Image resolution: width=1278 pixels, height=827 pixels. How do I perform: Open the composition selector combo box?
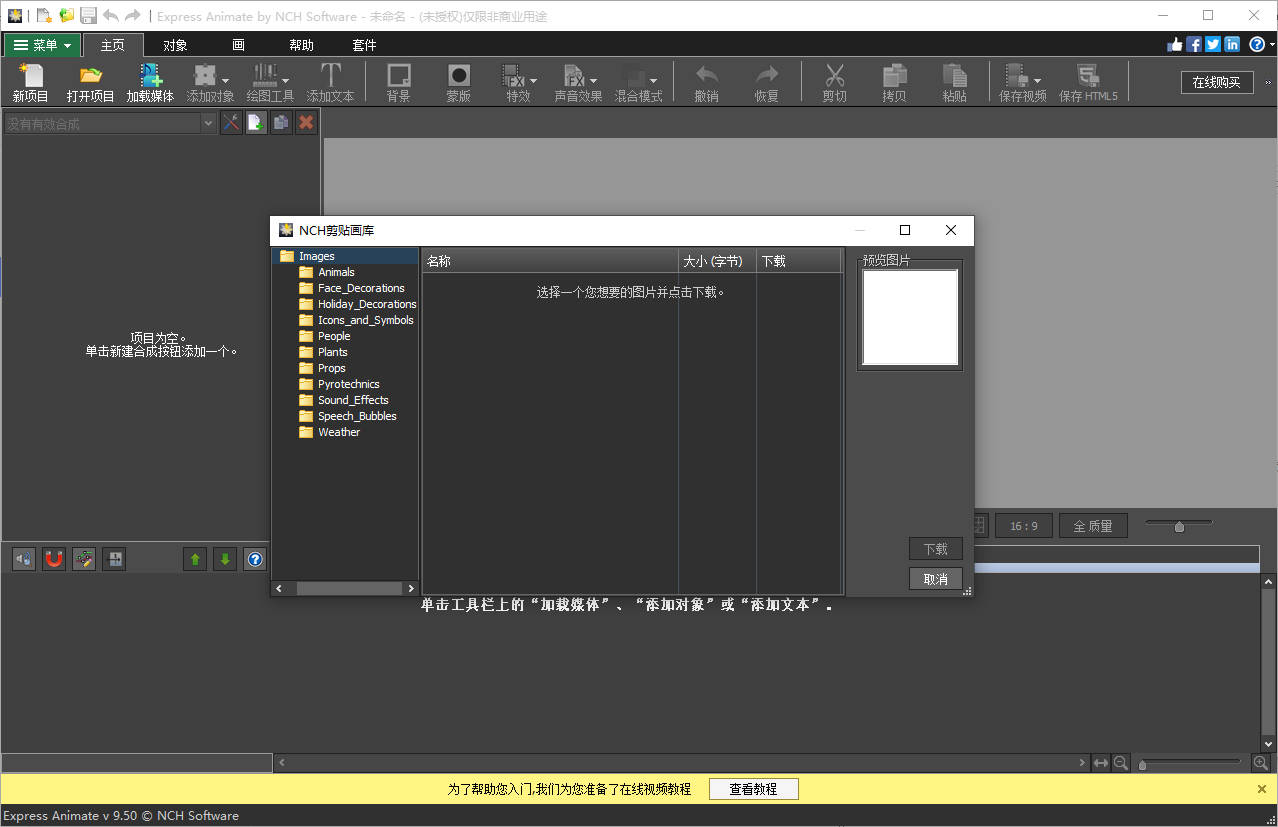tap(109, 123)
